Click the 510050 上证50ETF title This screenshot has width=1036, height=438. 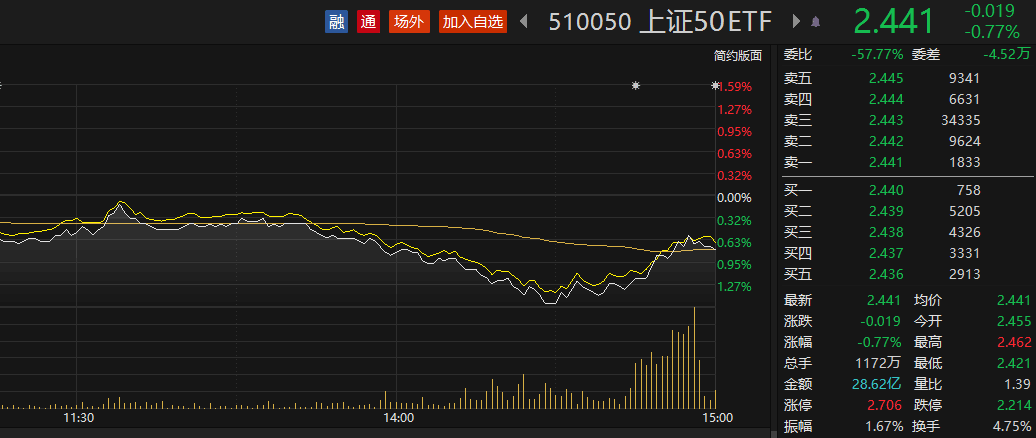pos(660,21)
